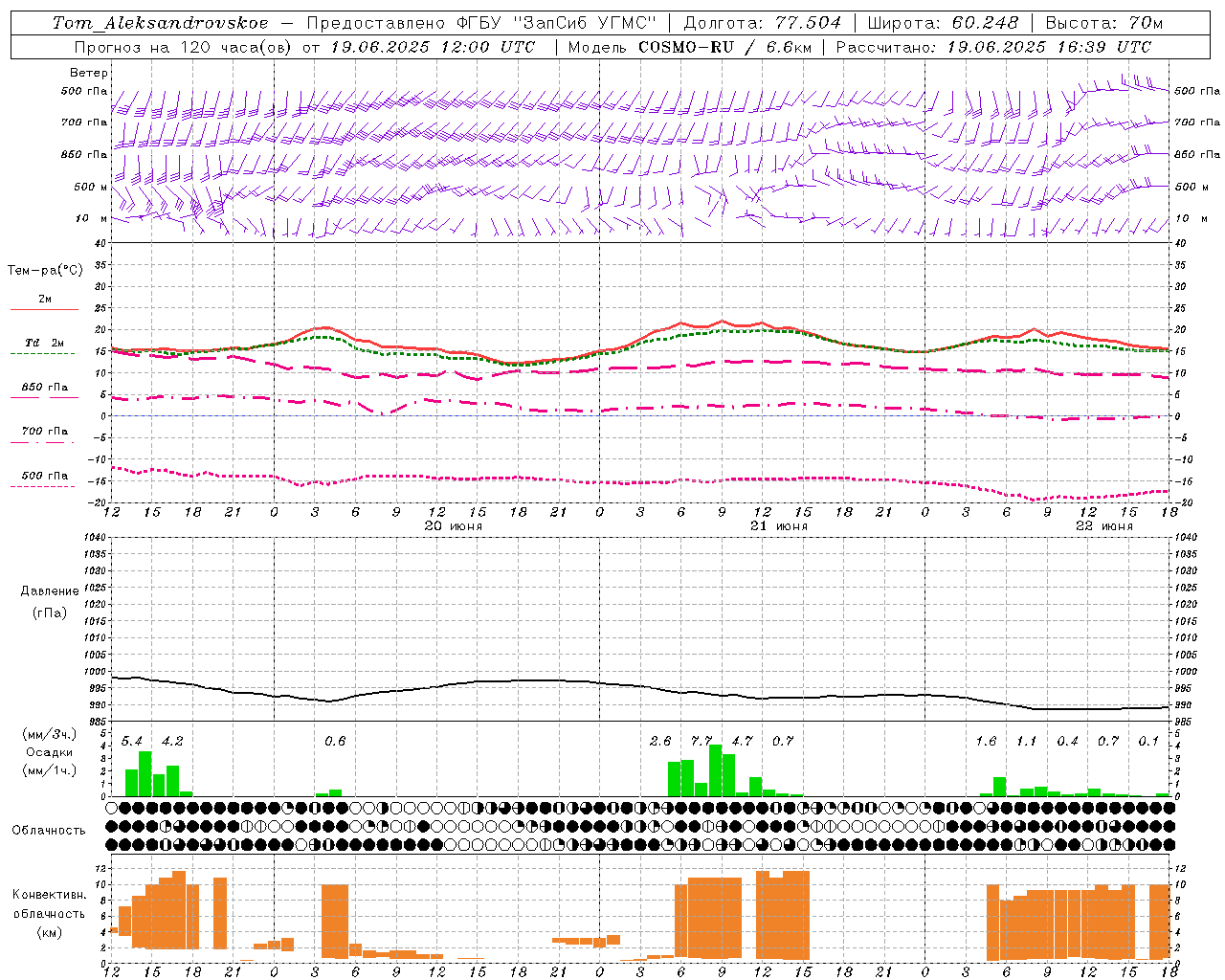Click the forecast length text Прогноз на 120 часа(ов)
This screenshot has height=980, width=1225.
point(183,47)
